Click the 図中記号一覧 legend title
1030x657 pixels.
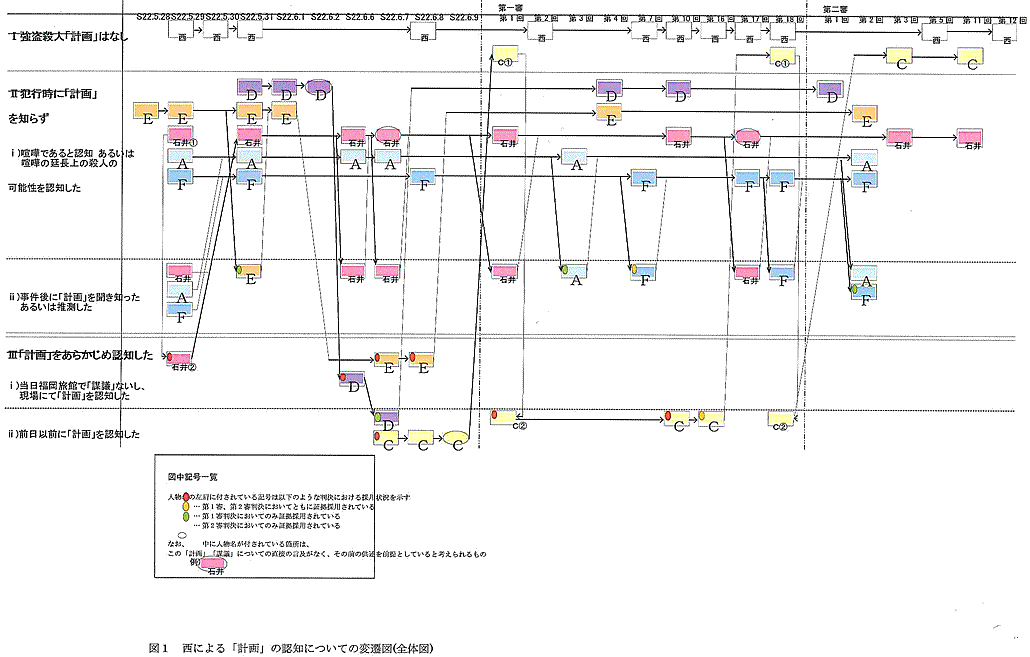192,479
